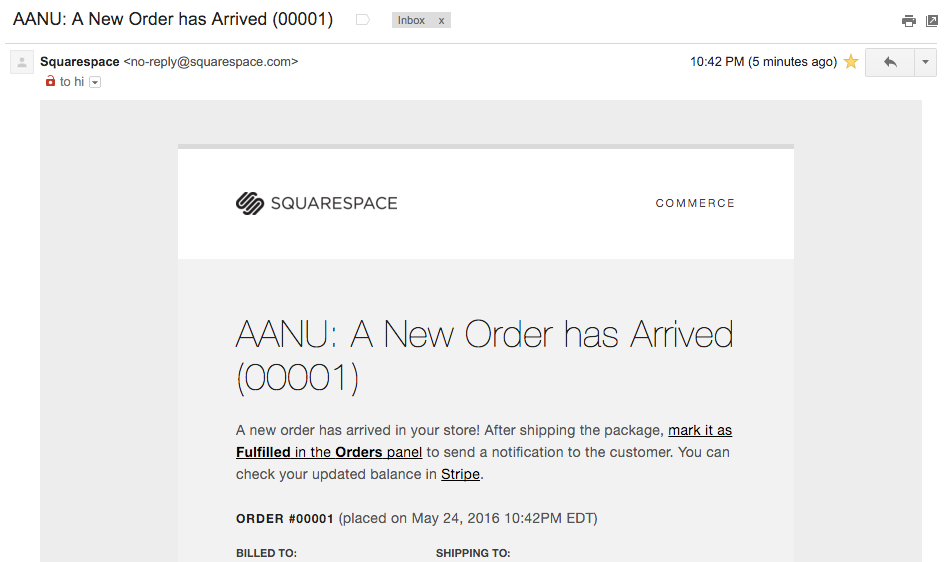Open the 'mark it as Fulfilled in the Orders panel' link
Viewport: 948px width, 562px height.
(x=484, y=441)
